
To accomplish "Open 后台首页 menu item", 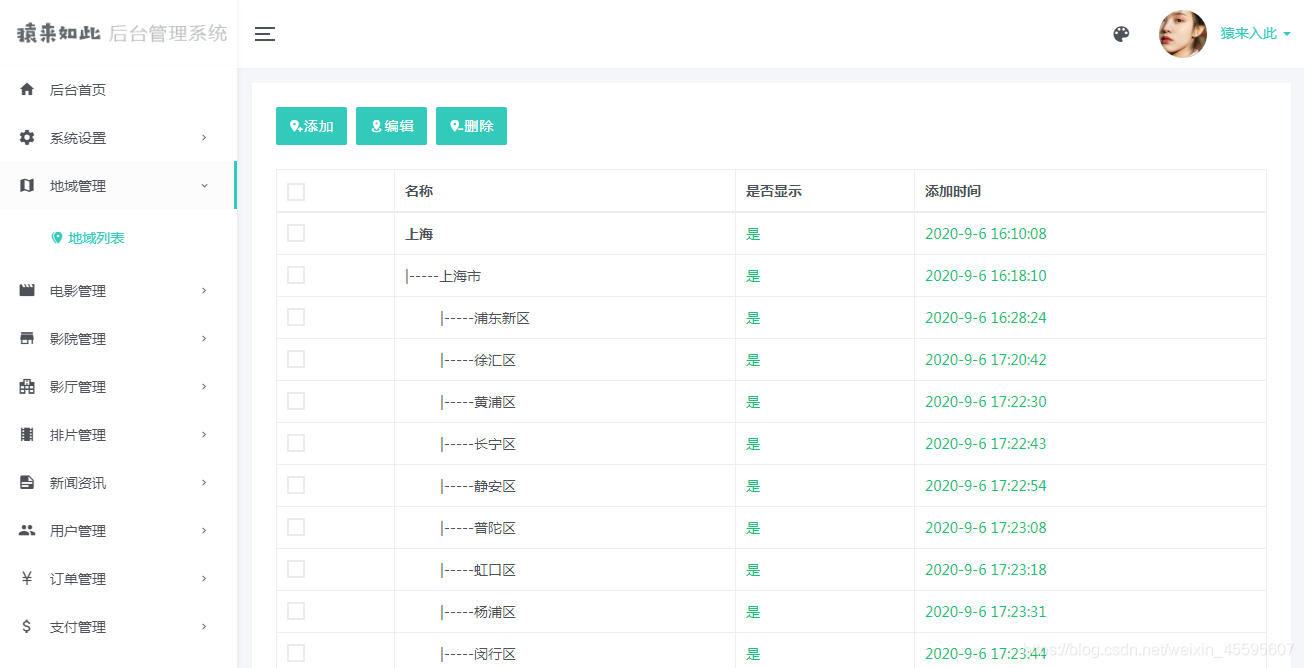I will 118,90.
